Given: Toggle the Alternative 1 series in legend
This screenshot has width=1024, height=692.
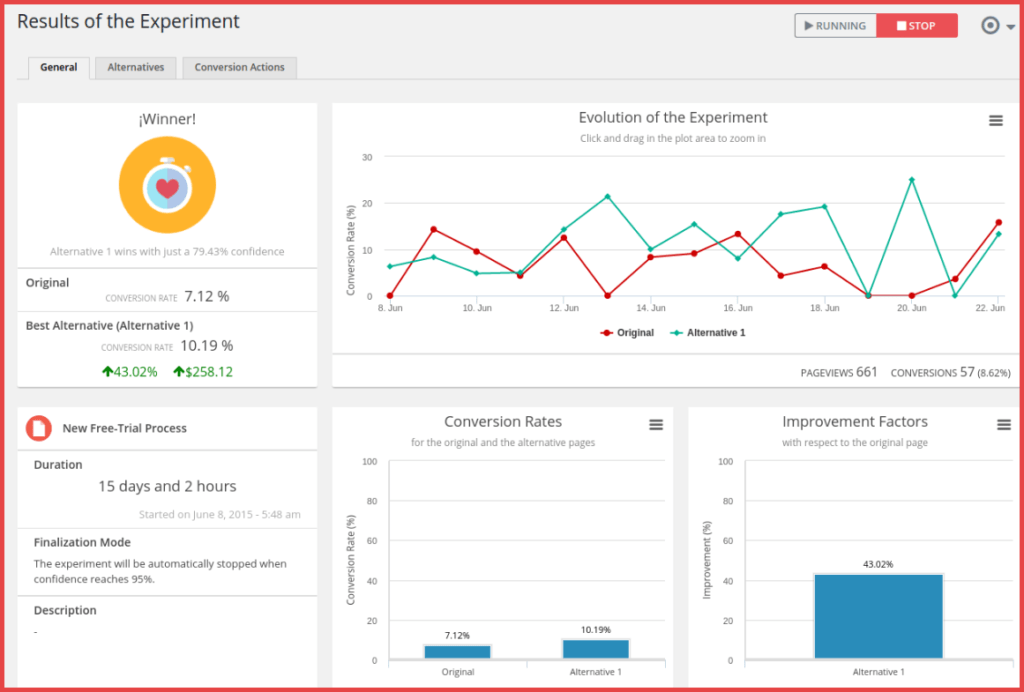Looking at the screenshot, I should (708, 333).
